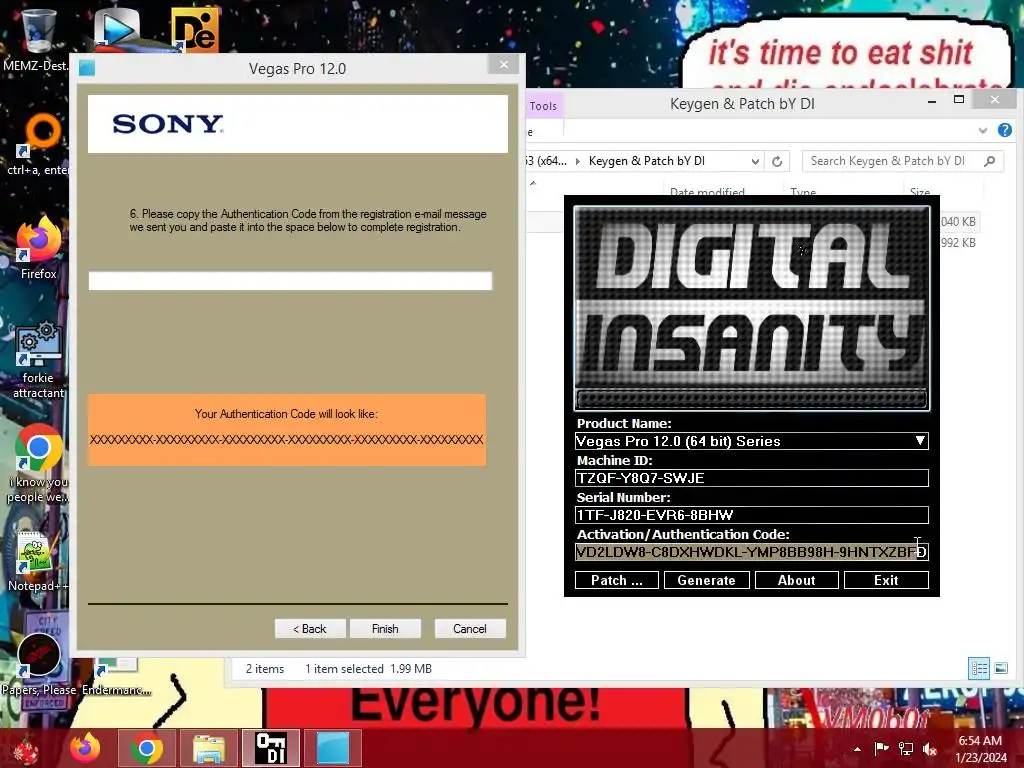Switch to Chrome in the taskbar
The width and height of the screenshot is (1024, 768).
point(146,748)
